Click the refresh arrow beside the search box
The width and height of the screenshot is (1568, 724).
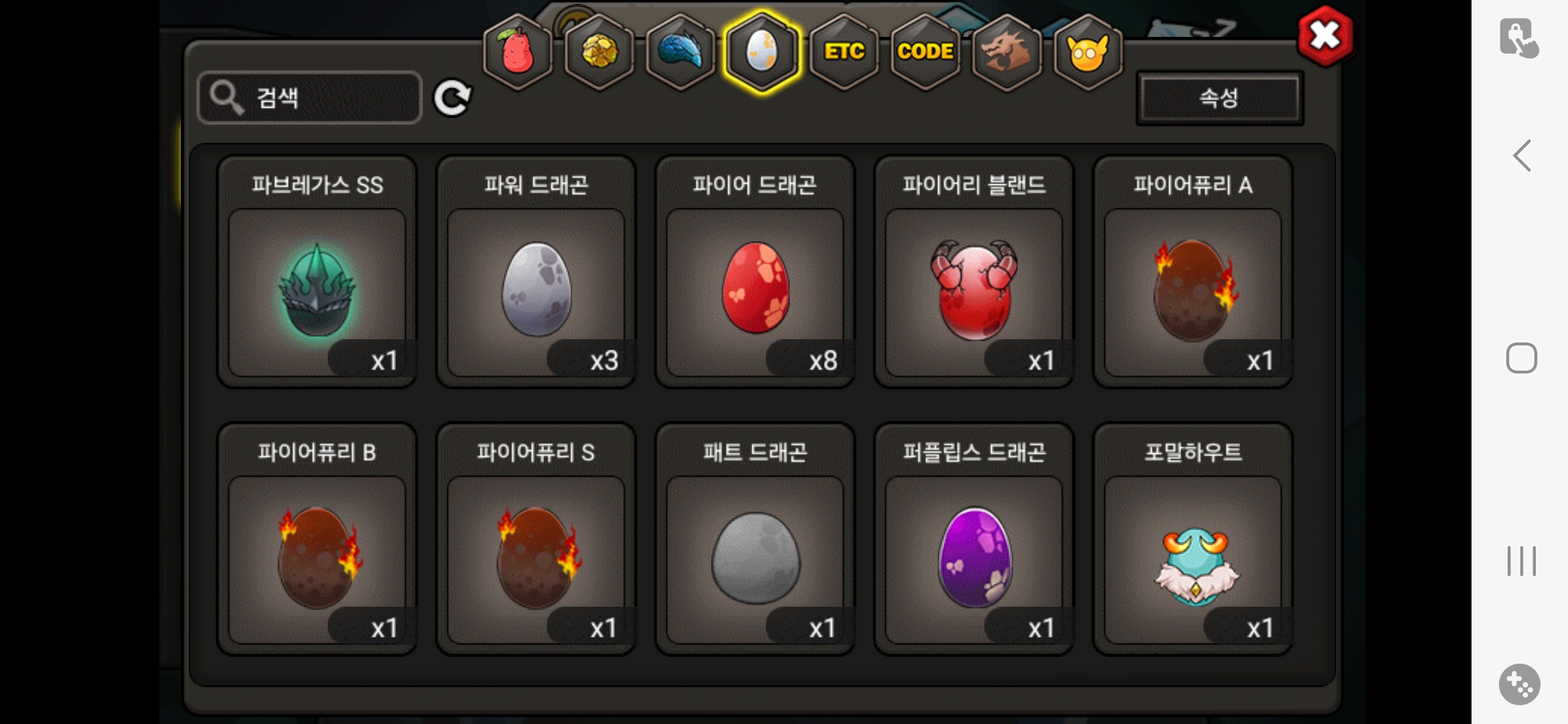(x=452, y=99)
